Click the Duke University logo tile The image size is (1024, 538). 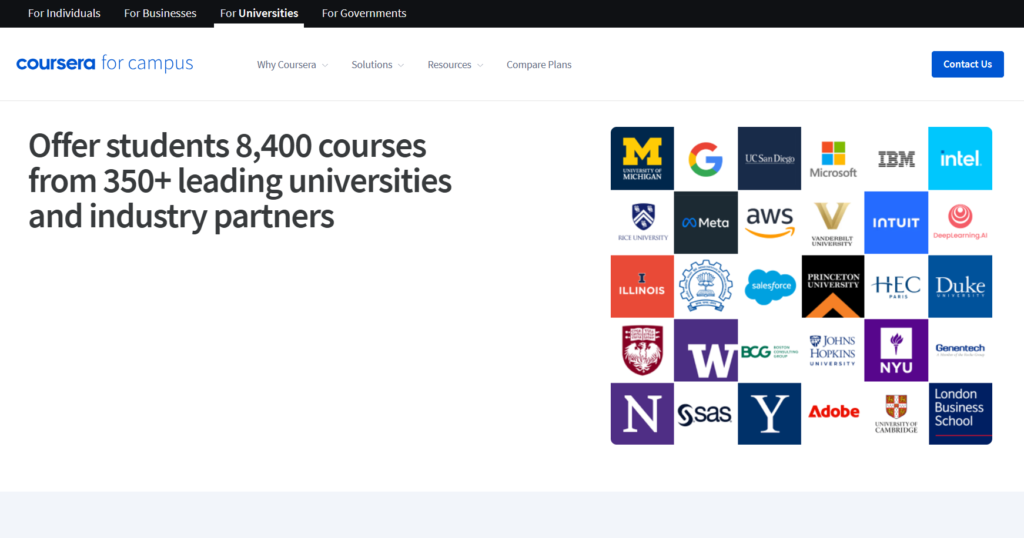[960, 287]
